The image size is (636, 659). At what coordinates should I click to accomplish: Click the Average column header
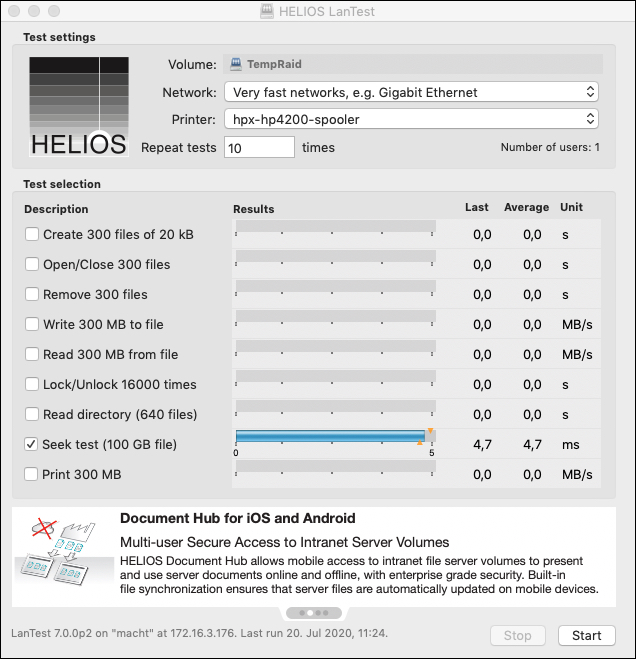coord(527,207)
